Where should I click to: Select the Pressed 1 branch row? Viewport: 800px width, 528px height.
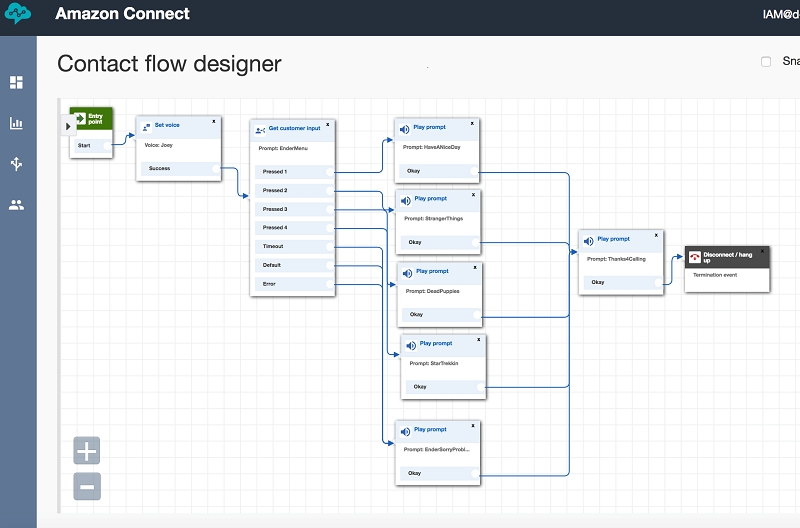(x=294, y=172)
